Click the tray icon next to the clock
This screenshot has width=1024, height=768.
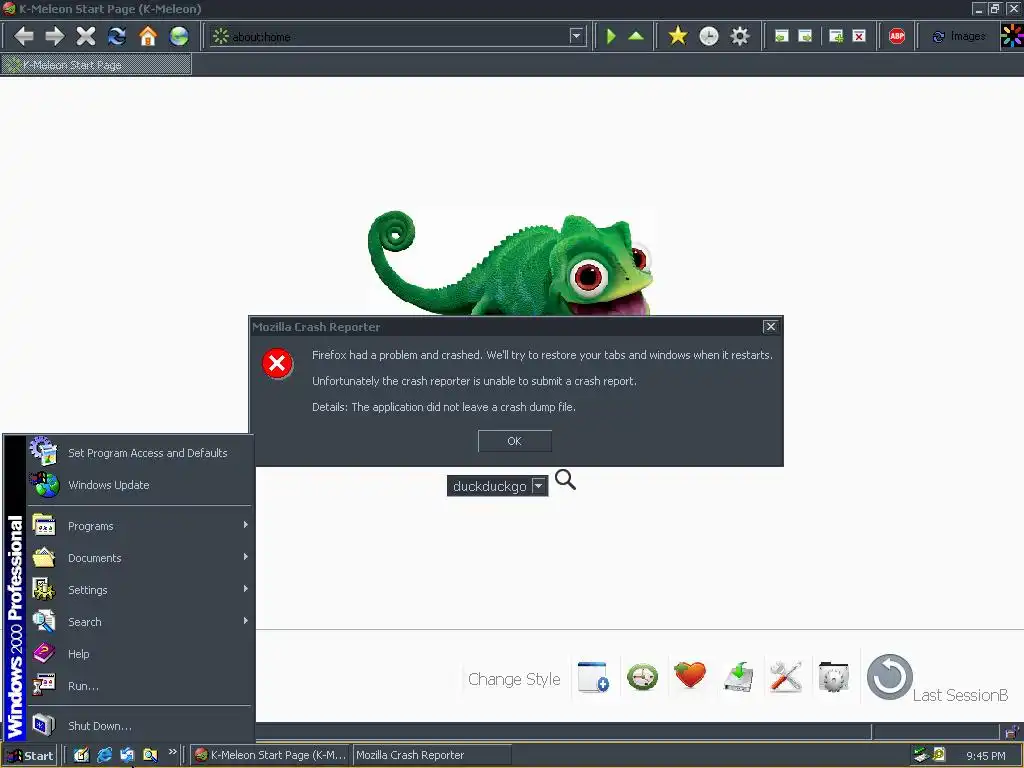coord(939,755)
